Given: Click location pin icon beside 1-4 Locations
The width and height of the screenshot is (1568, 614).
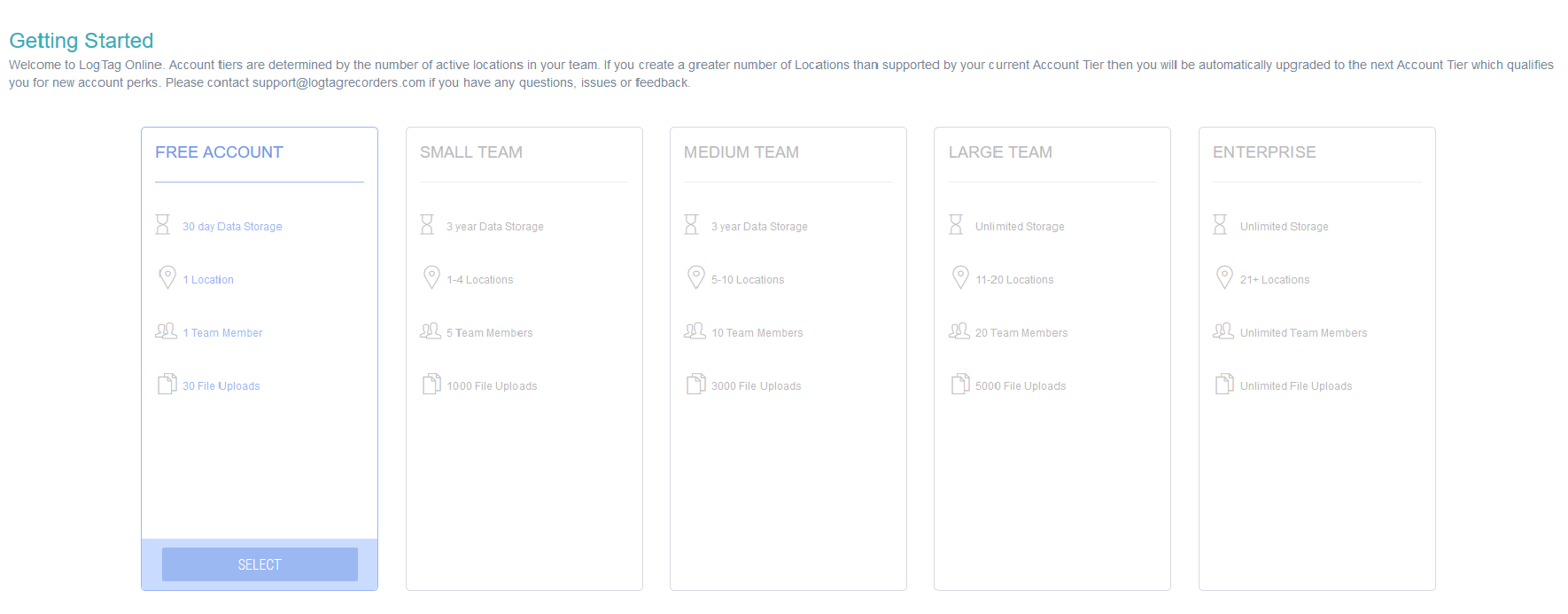Looking at the screenshot, I should [431, 278].
